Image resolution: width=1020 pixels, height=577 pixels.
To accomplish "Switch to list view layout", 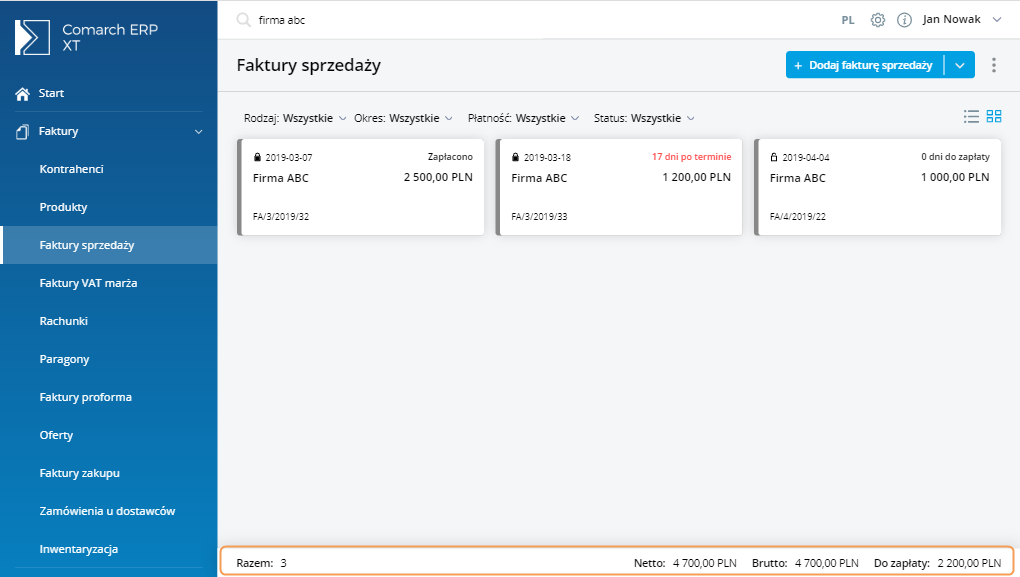I will [x=971, y=117].
